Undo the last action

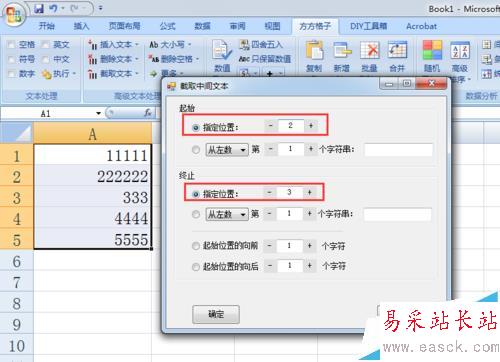pos(53,8)
